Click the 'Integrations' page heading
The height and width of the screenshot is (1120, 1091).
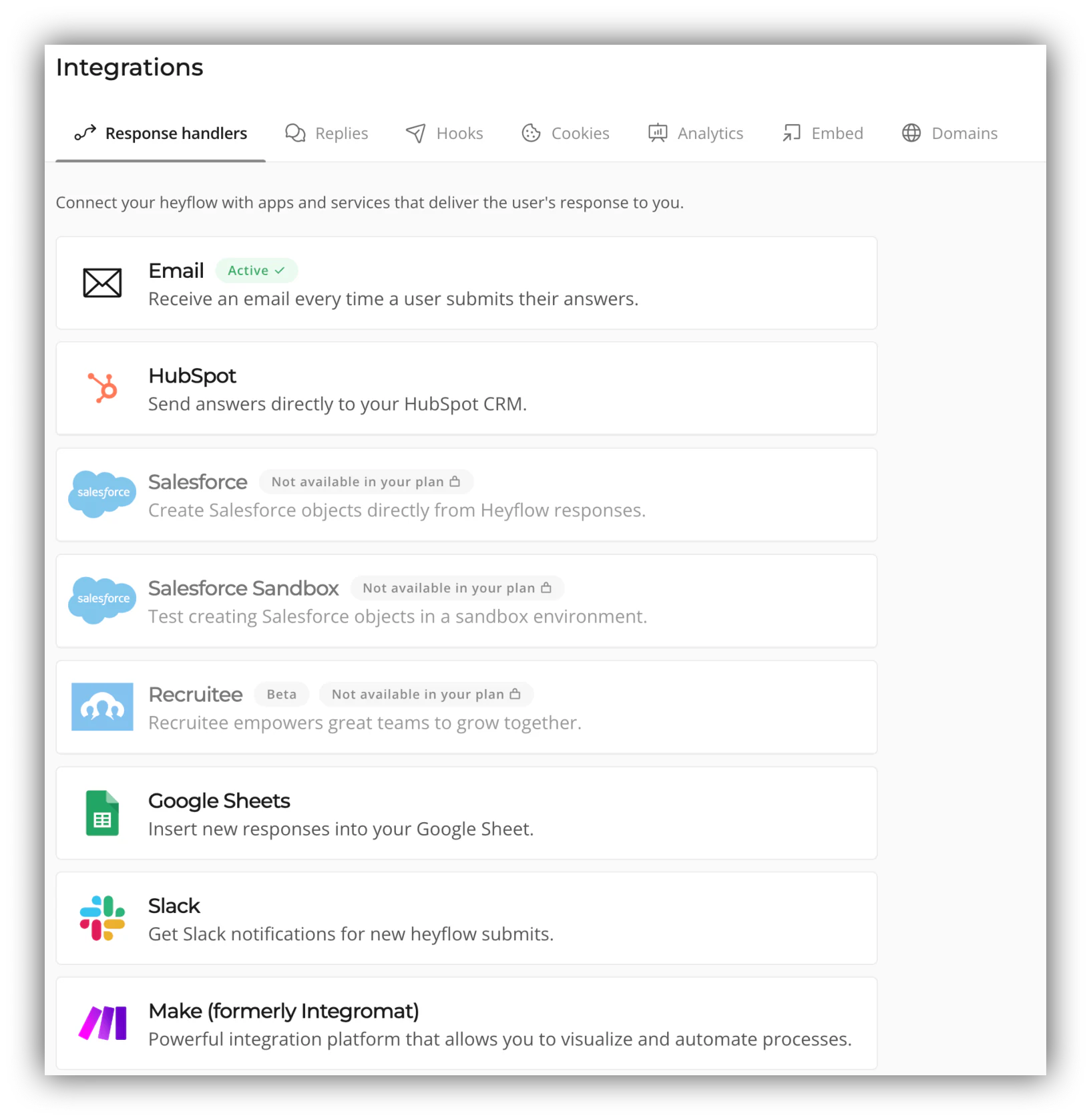click(x=130, y=67)
